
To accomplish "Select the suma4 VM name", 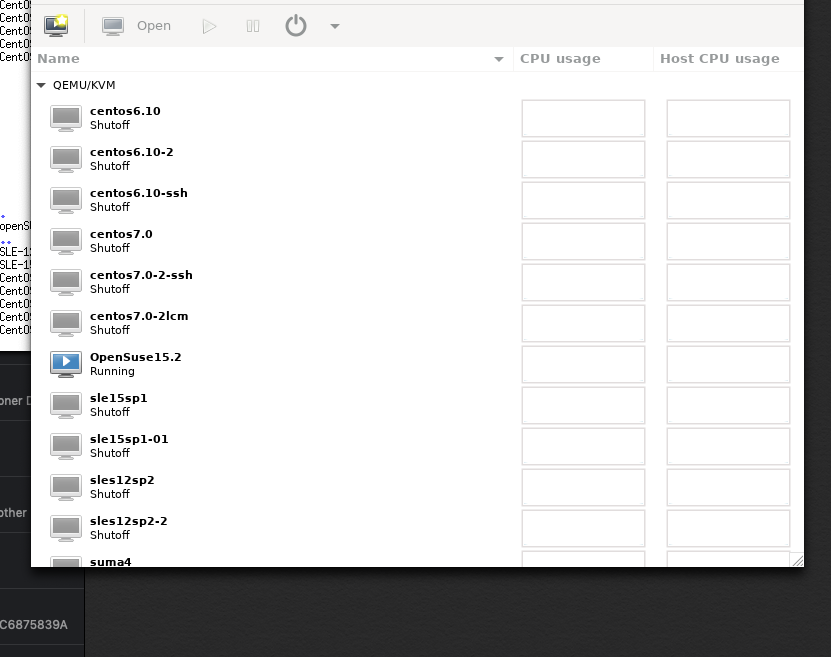I will click(111, 562).
